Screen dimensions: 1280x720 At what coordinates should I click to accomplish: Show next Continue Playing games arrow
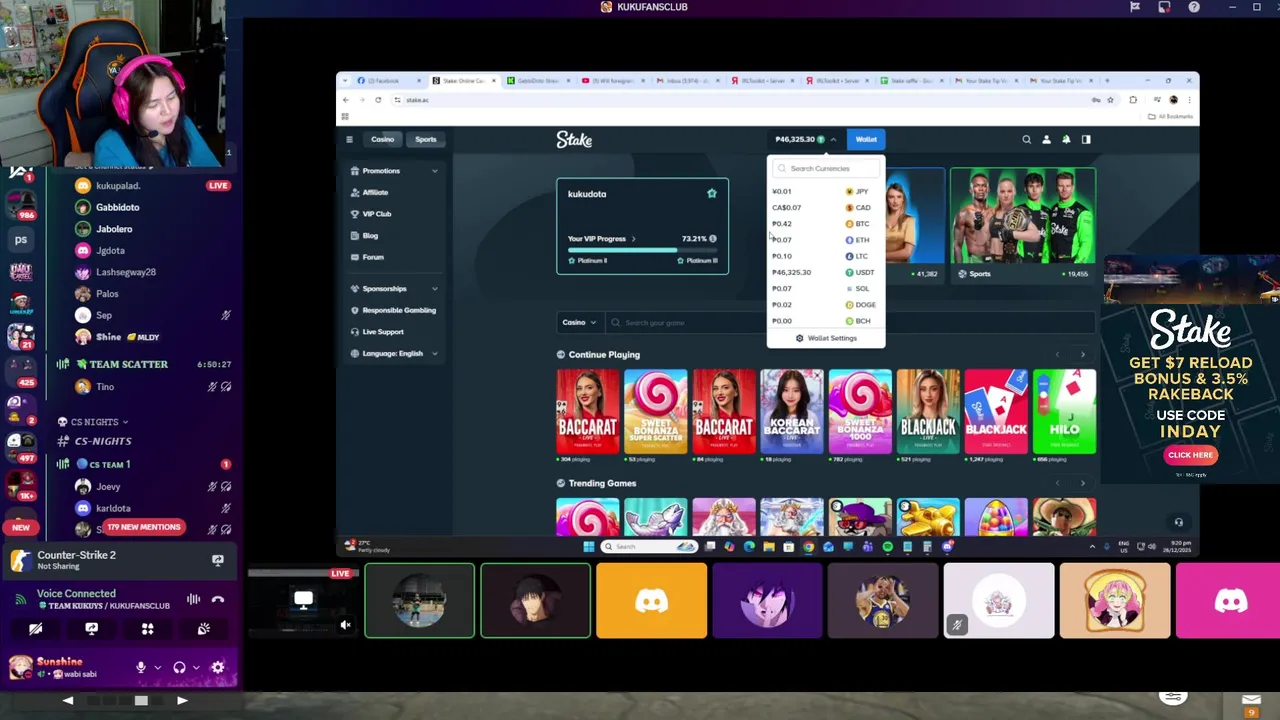(x=1082, y=355)
